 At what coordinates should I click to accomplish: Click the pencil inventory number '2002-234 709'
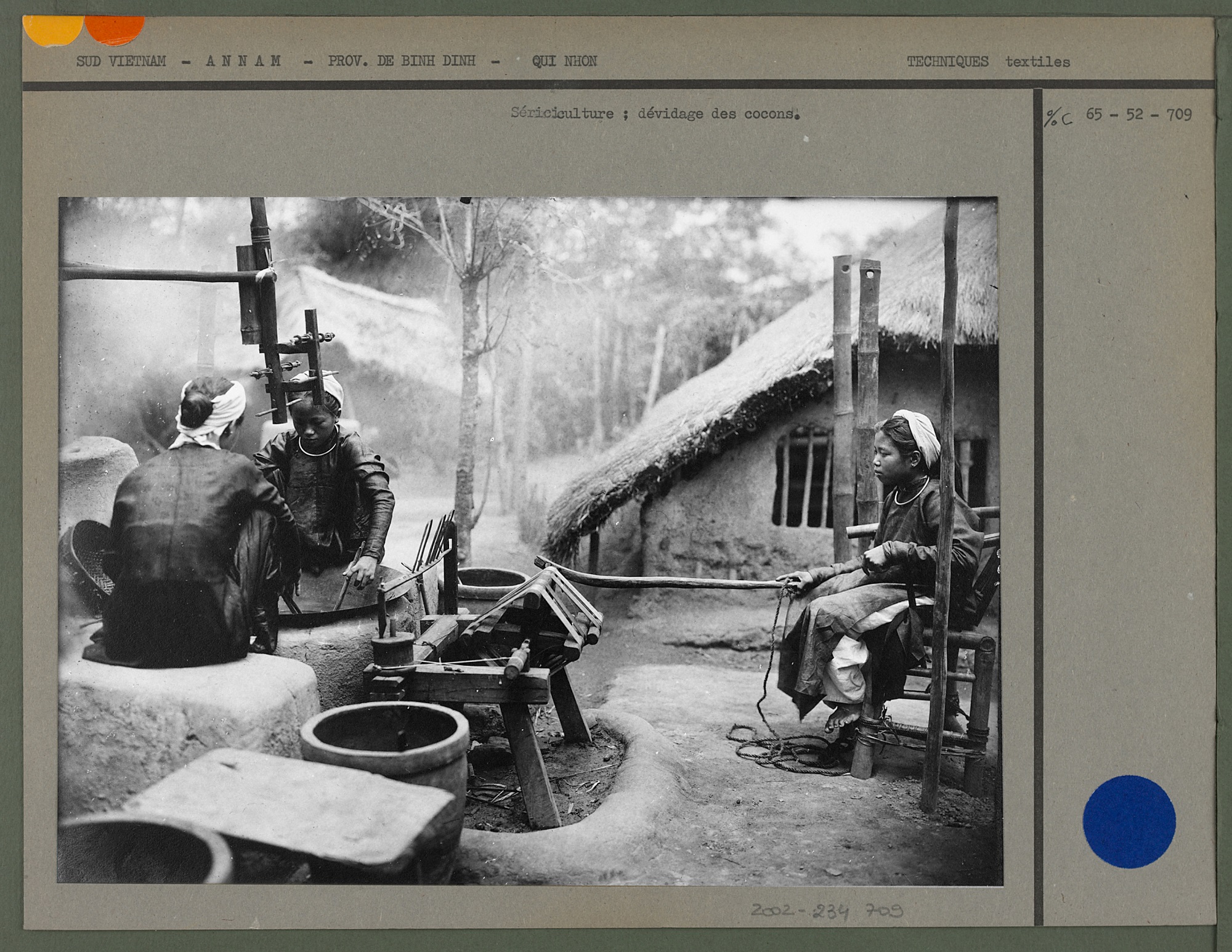pyautogui.click(x=827, y=910)
